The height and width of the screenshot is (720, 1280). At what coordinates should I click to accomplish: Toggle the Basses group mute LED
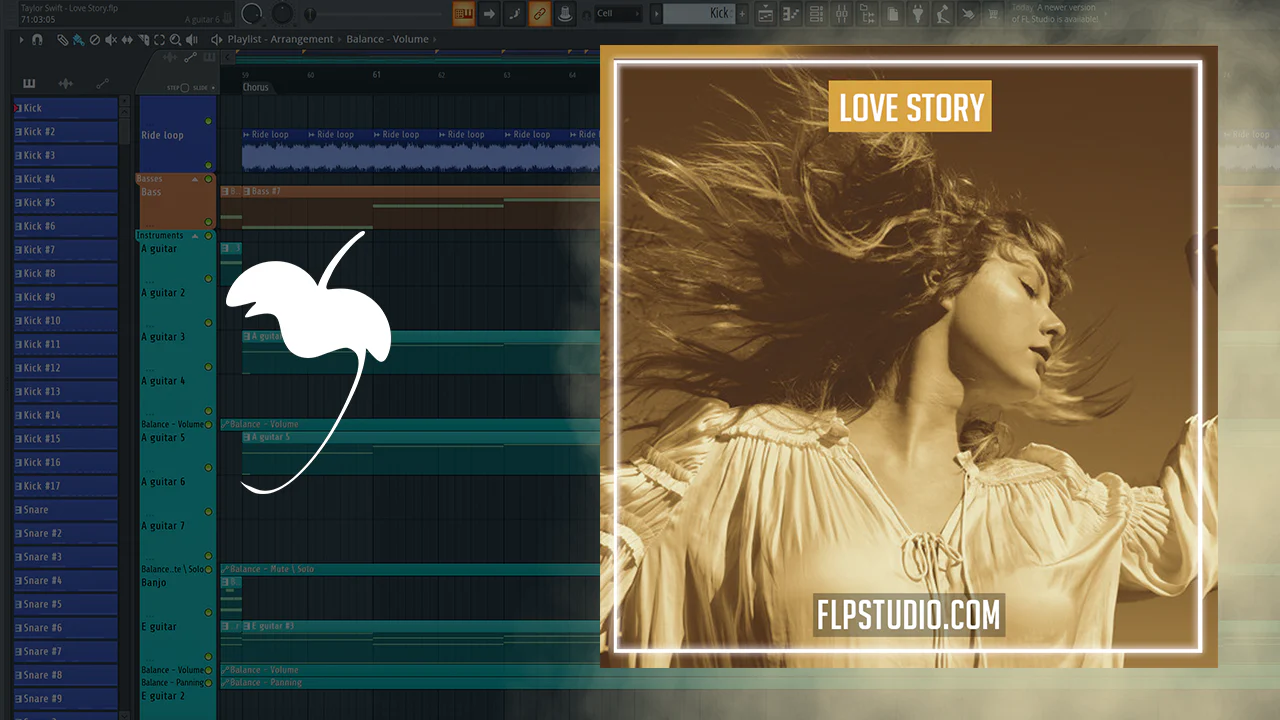point(208,179)
